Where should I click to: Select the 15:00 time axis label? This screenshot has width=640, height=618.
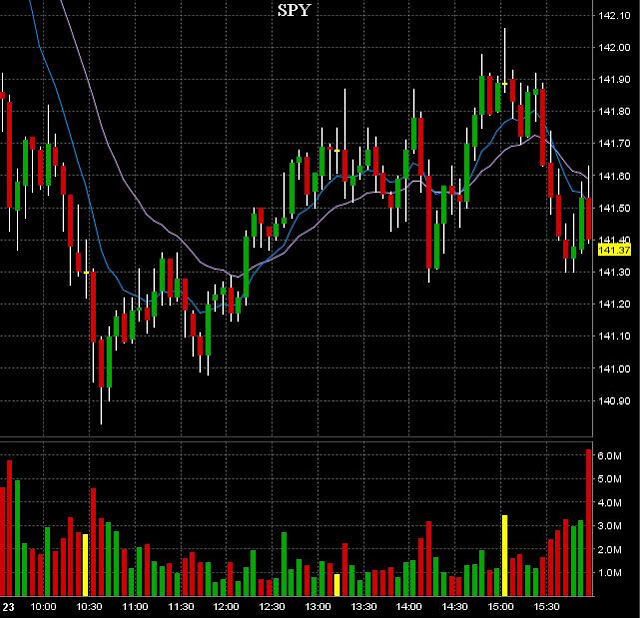(501, 607)
